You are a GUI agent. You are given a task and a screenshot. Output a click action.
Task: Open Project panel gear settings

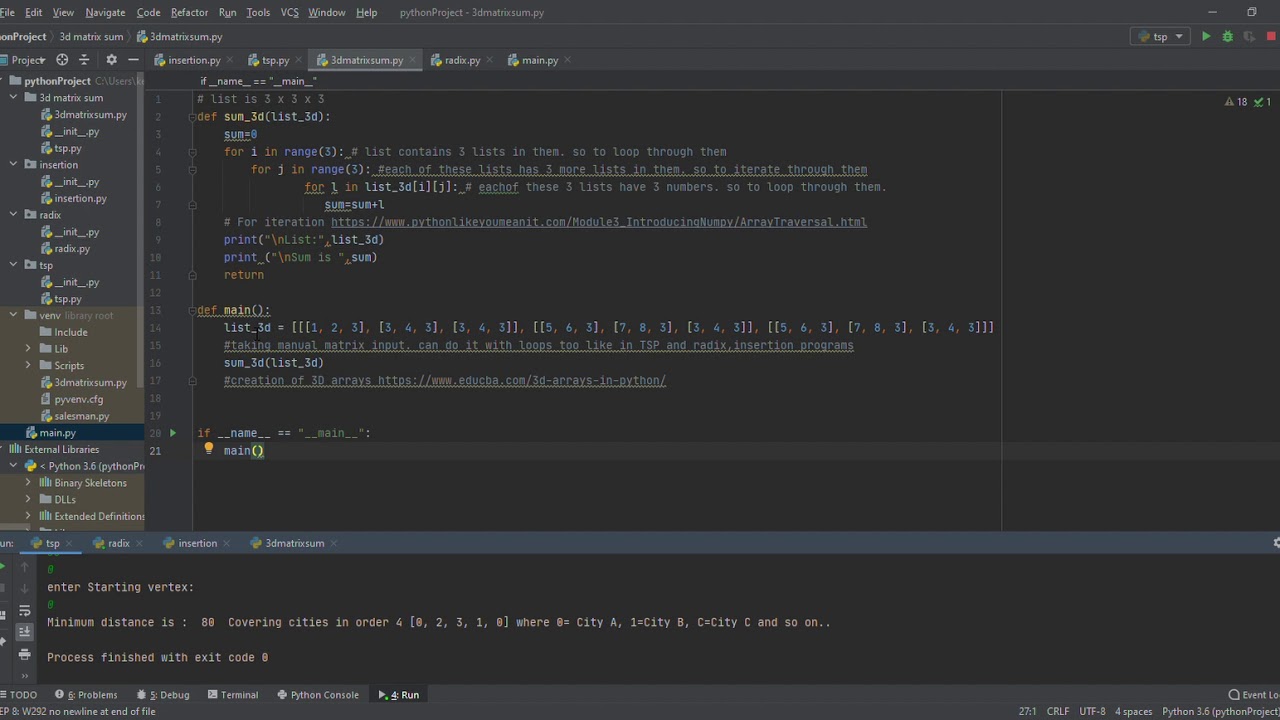point(111,60)
